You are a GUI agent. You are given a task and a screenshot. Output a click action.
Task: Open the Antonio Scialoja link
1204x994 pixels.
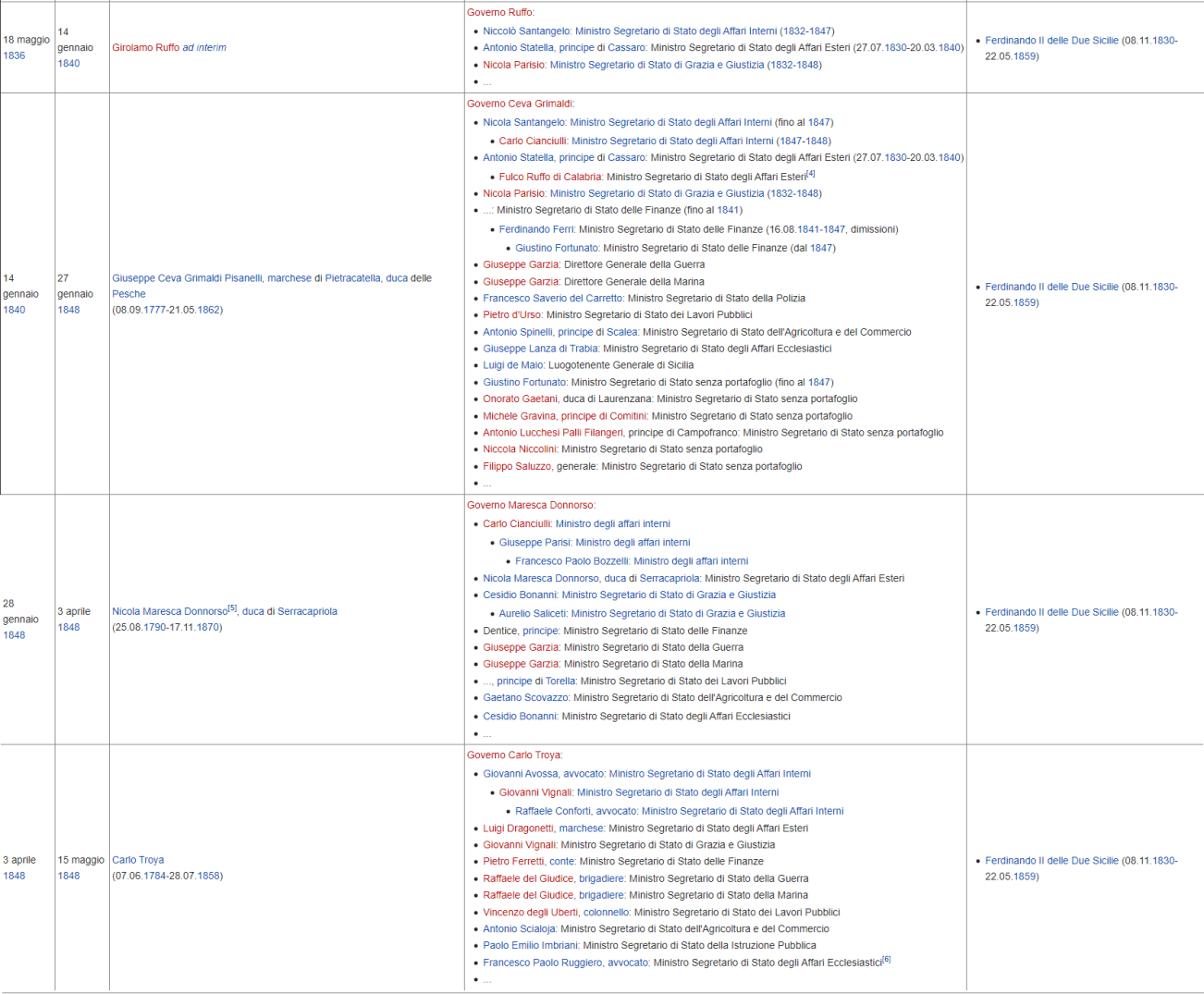[519, 929]
